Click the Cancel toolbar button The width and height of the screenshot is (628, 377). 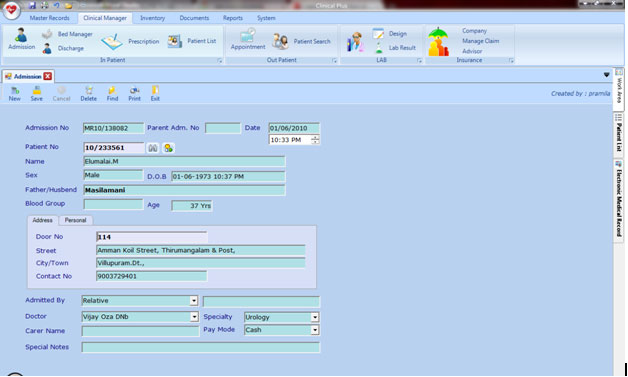[61, 94]
